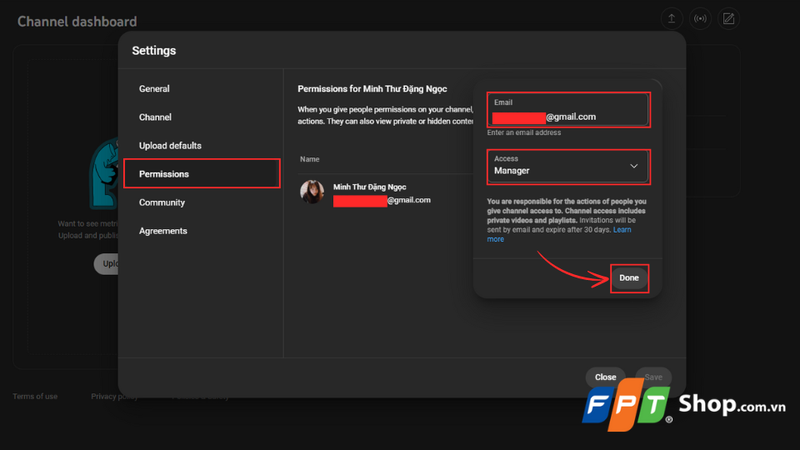Image resolution: width=800 pixels, height=450 pixels.
Task: Open the Community settings tab
Action: click(x=162, y=203)
